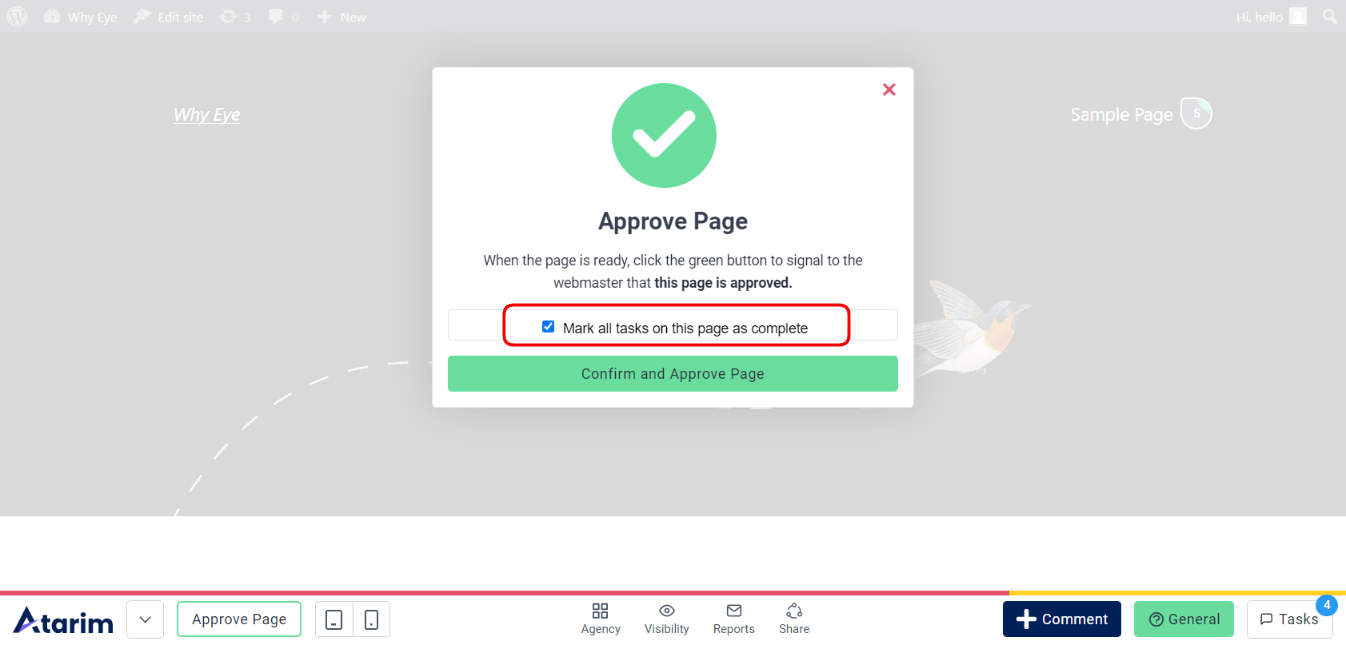The width and height of the screenshot is (1346, 645).
Task: Uncheck Mark all tasks as complete
Action: point(548,327)
